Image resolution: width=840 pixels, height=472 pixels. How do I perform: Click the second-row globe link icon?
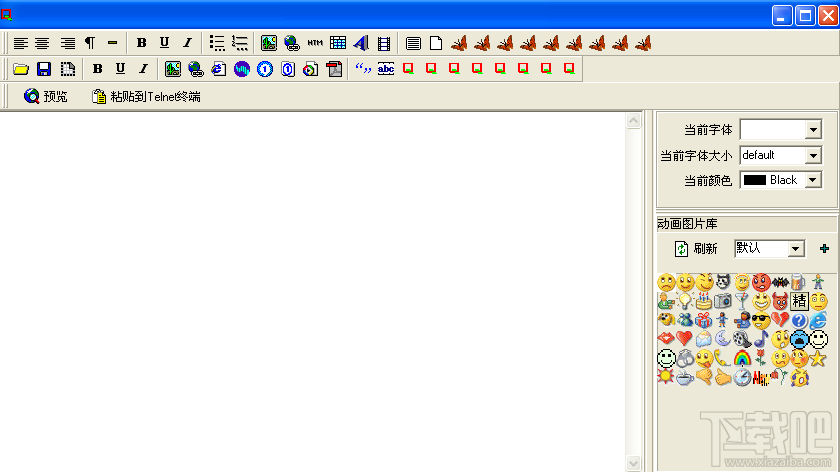(196, 69)
